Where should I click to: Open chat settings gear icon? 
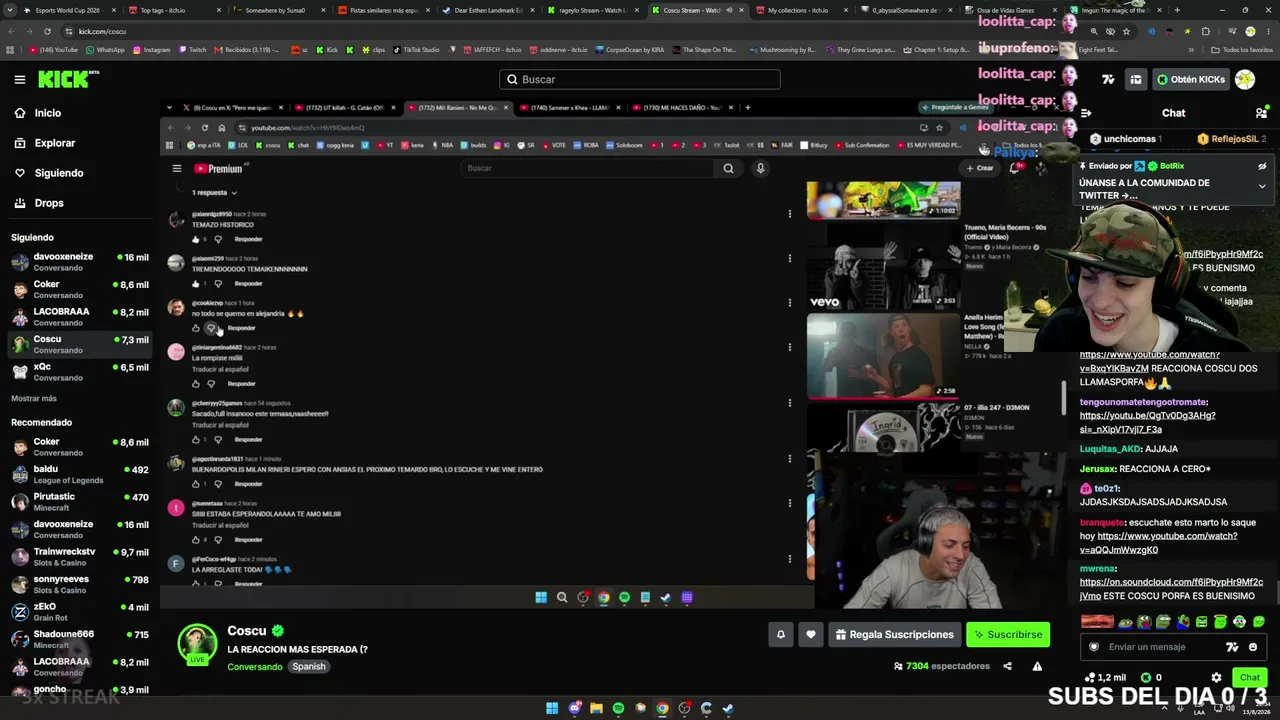point(1217,677)
